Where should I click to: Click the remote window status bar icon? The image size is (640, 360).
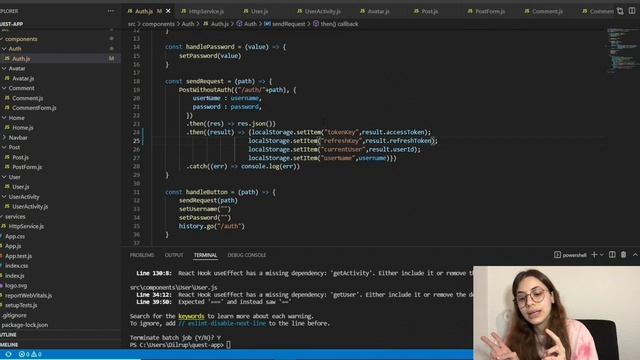8,354
